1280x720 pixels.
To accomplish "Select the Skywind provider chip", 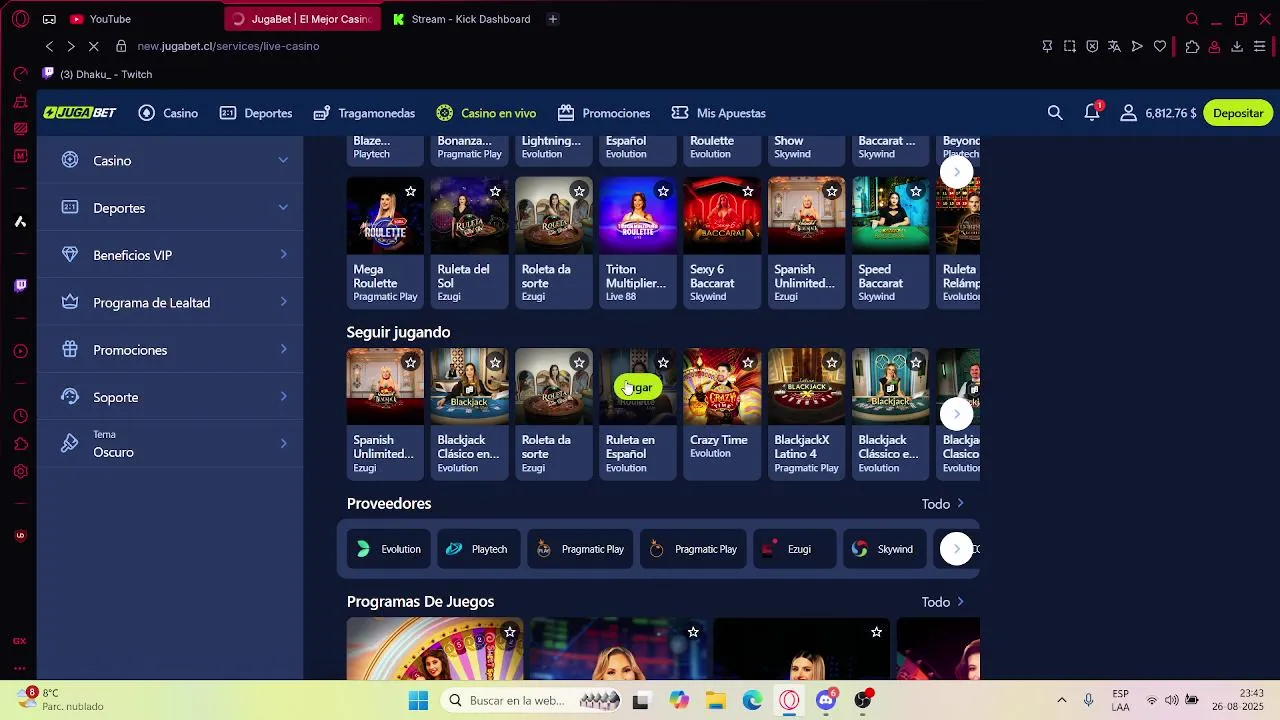I will tap(884, 549).
